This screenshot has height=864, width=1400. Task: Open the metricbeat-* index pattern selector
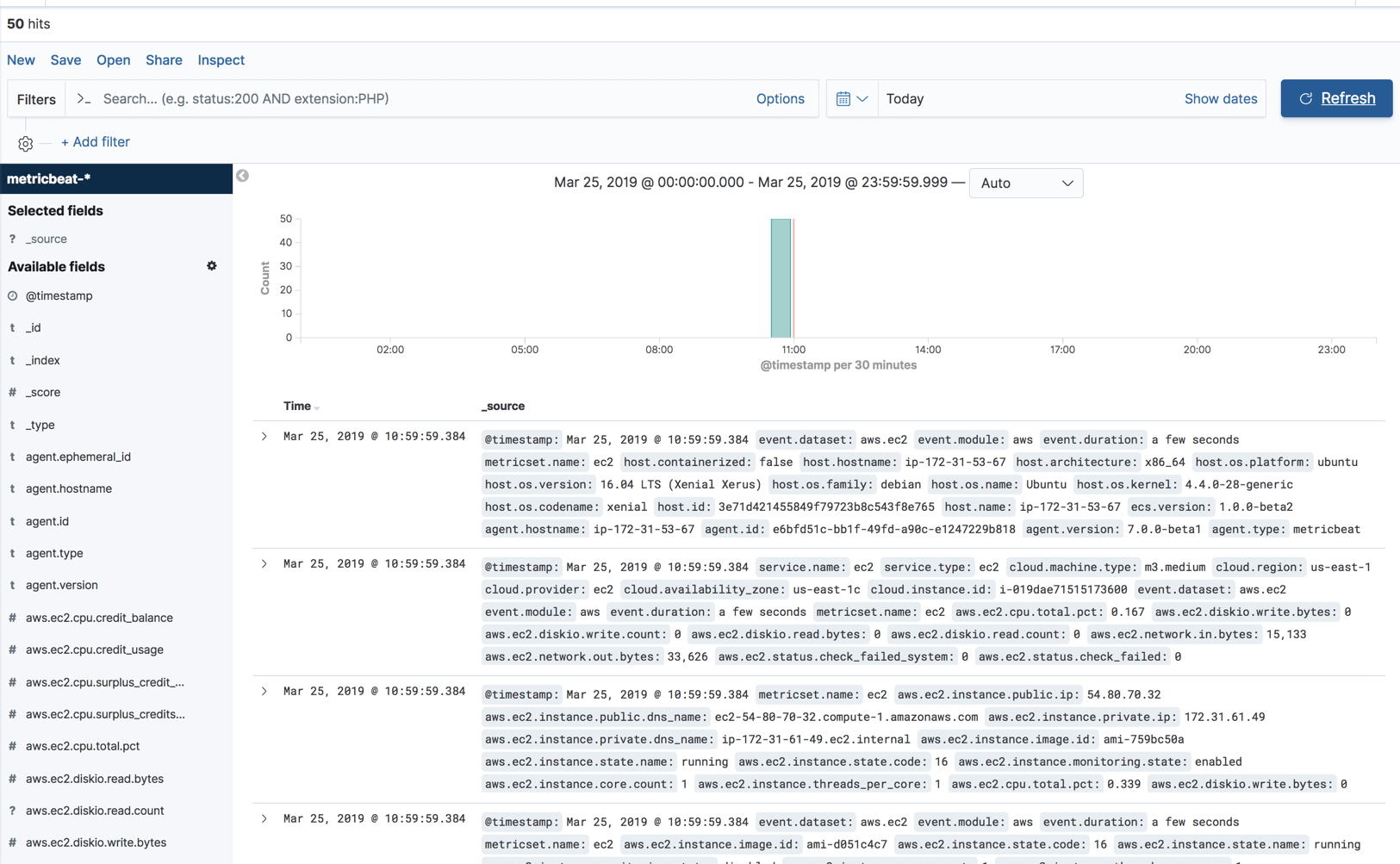[x=116, y=179]
